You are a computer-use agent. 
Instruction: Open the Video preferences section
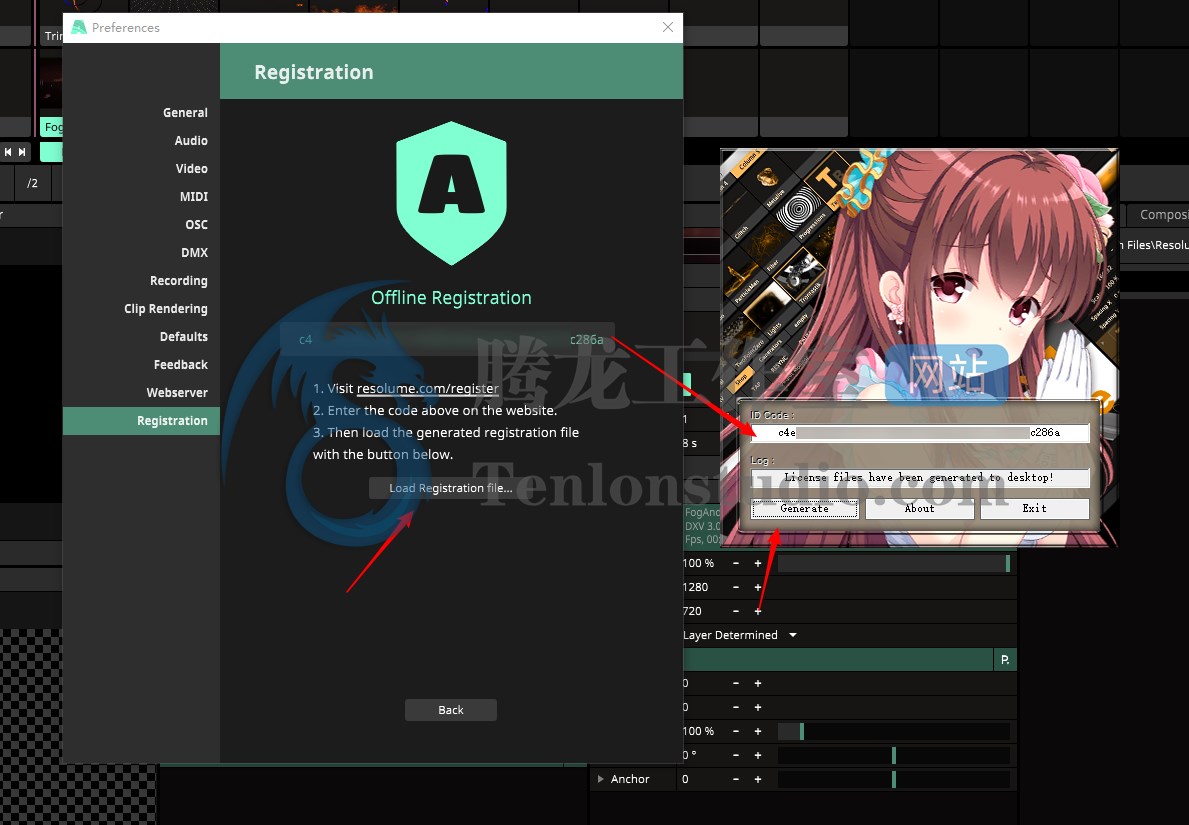point(191,168)
